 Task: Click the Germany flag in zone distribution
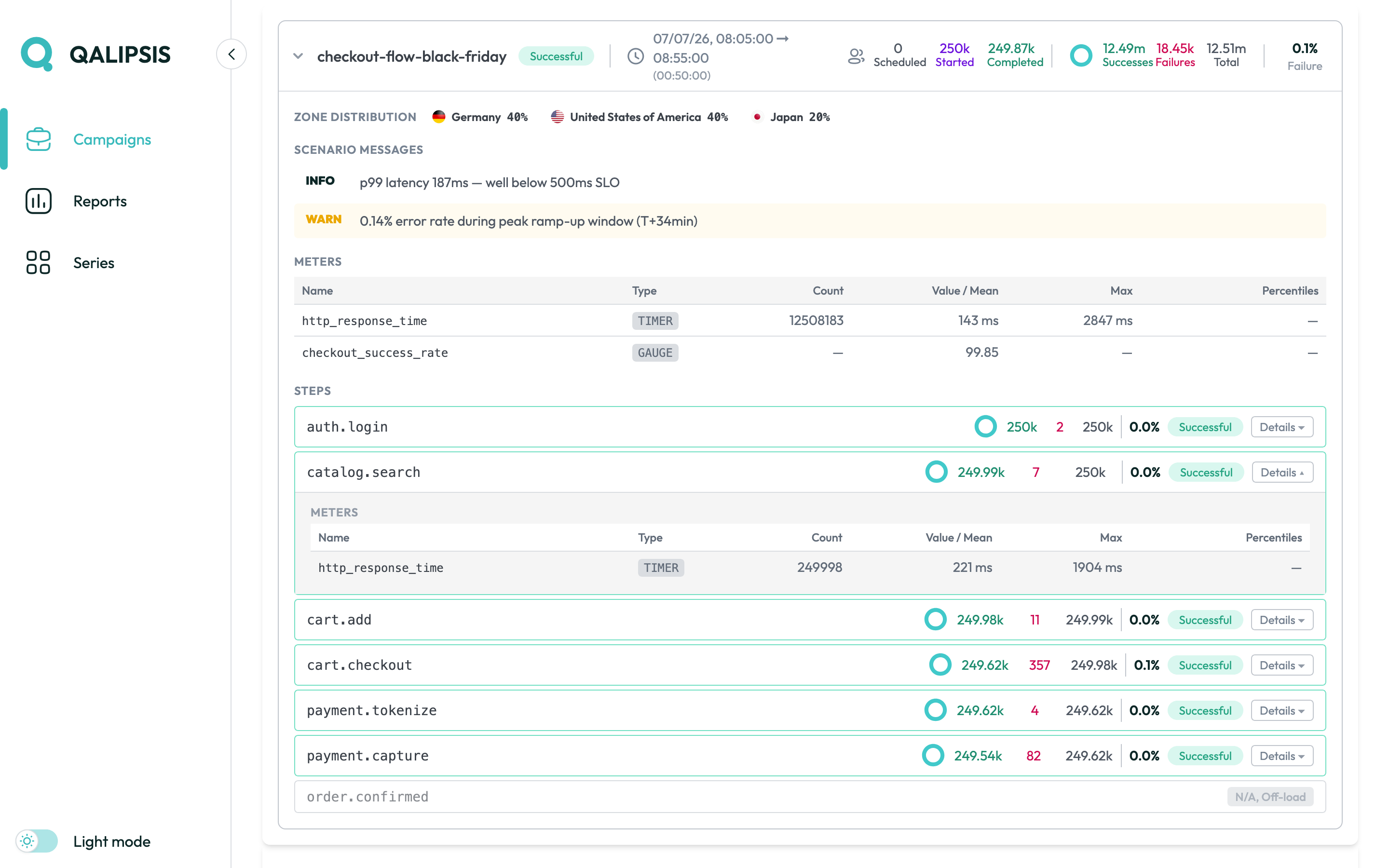click(438, 117)
